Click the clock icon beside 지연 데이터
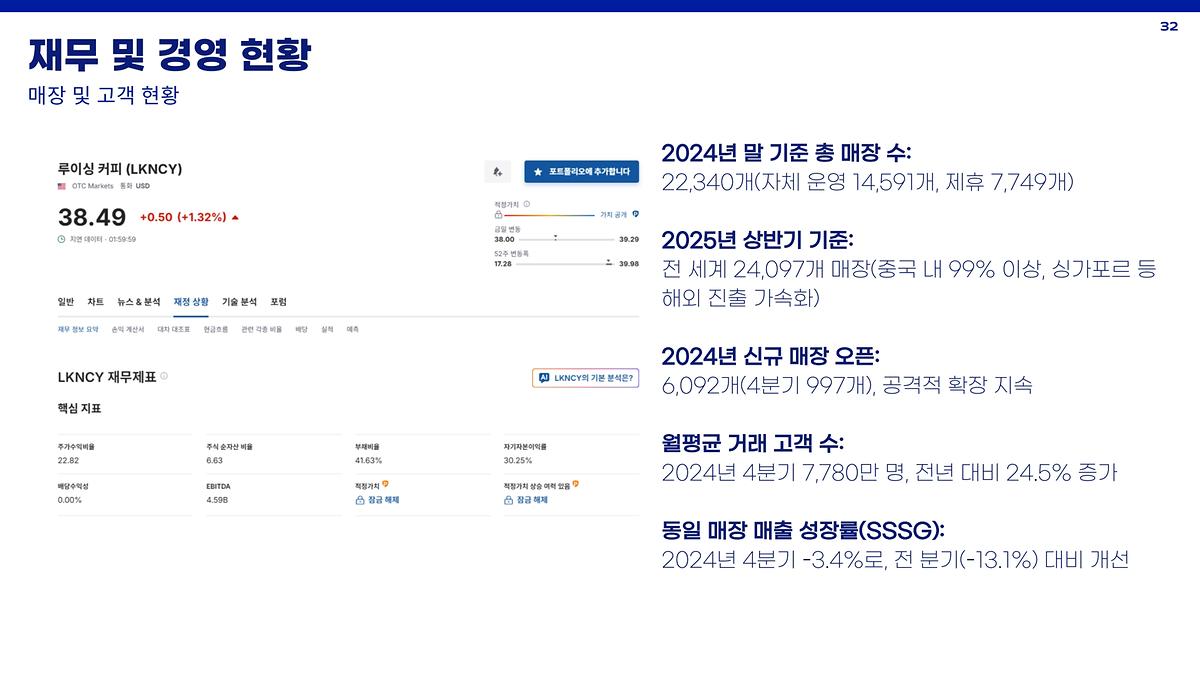The height and width of the screenshot is (675, 1200). pyautogui.click(x=62, y=239)
